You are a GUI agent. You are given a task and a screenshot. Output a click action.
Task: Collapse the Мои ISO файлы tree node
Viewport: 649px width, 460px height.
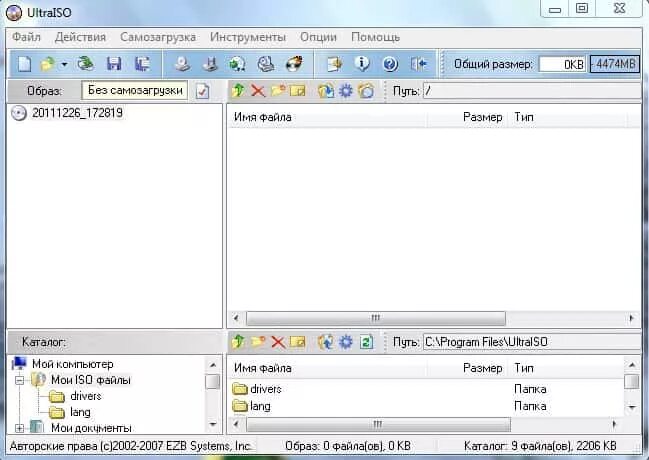(x=19, y=380)
